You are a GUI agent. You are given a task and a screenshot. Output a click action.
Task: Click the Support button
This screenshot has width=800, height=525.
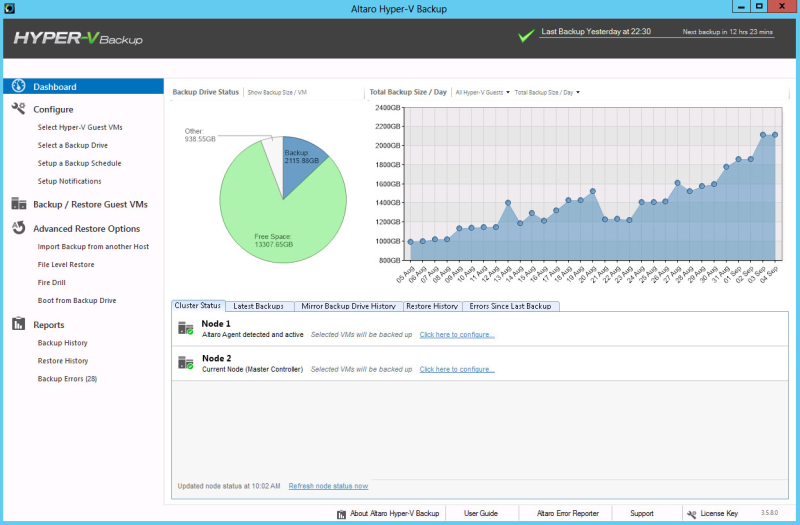click(641, 513)
